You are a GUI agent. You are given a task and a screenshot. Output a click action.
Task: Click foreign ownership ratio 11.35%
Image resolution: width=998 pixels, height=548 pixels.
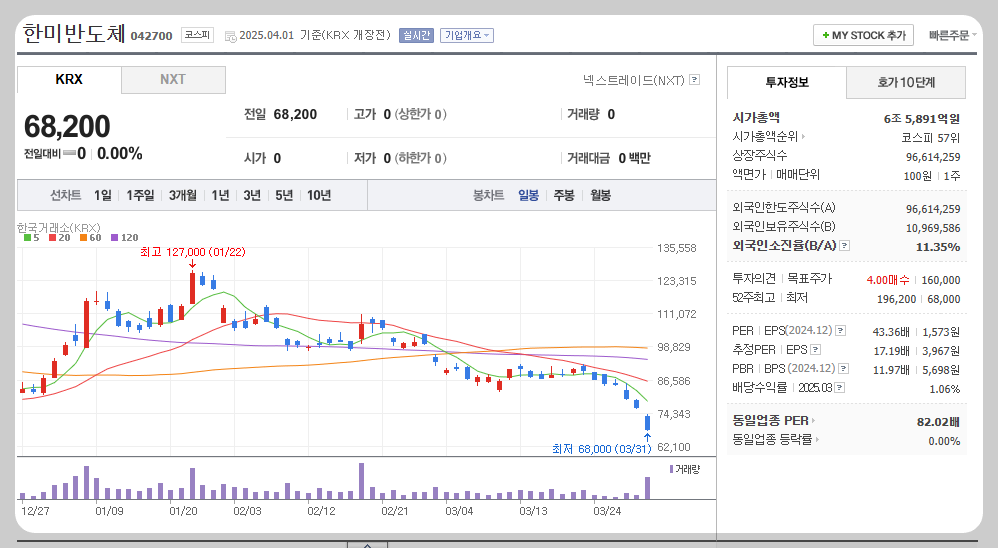coord(938,247)
